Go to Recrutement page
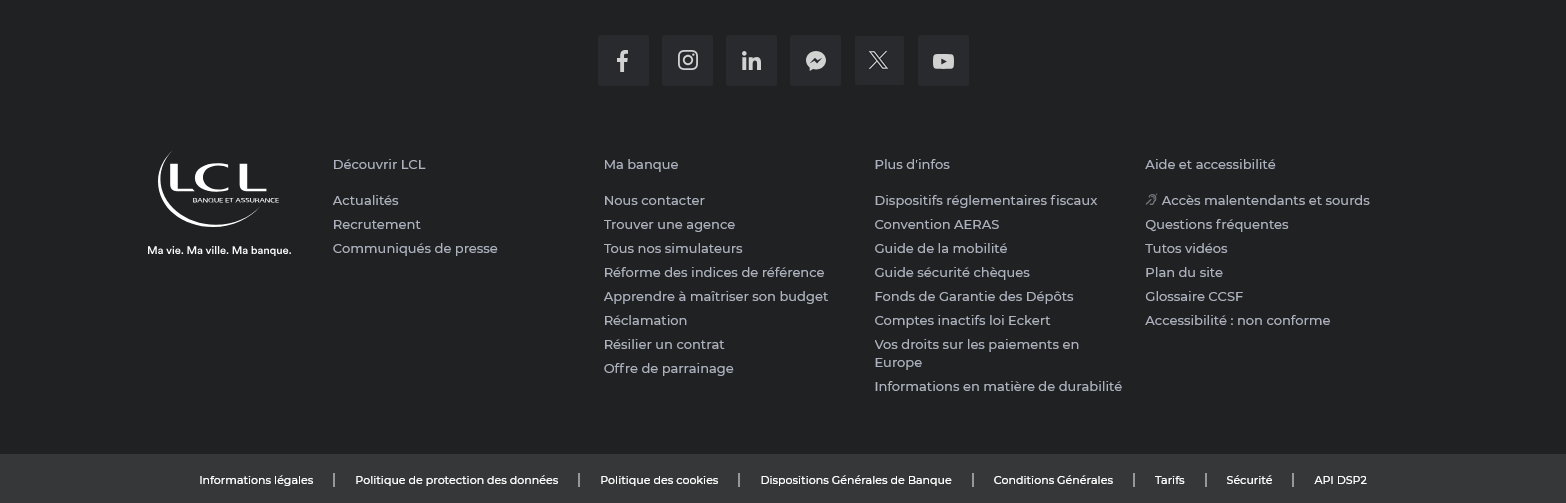This screenshot has height=503, width=1566. (x=376, y=224)
